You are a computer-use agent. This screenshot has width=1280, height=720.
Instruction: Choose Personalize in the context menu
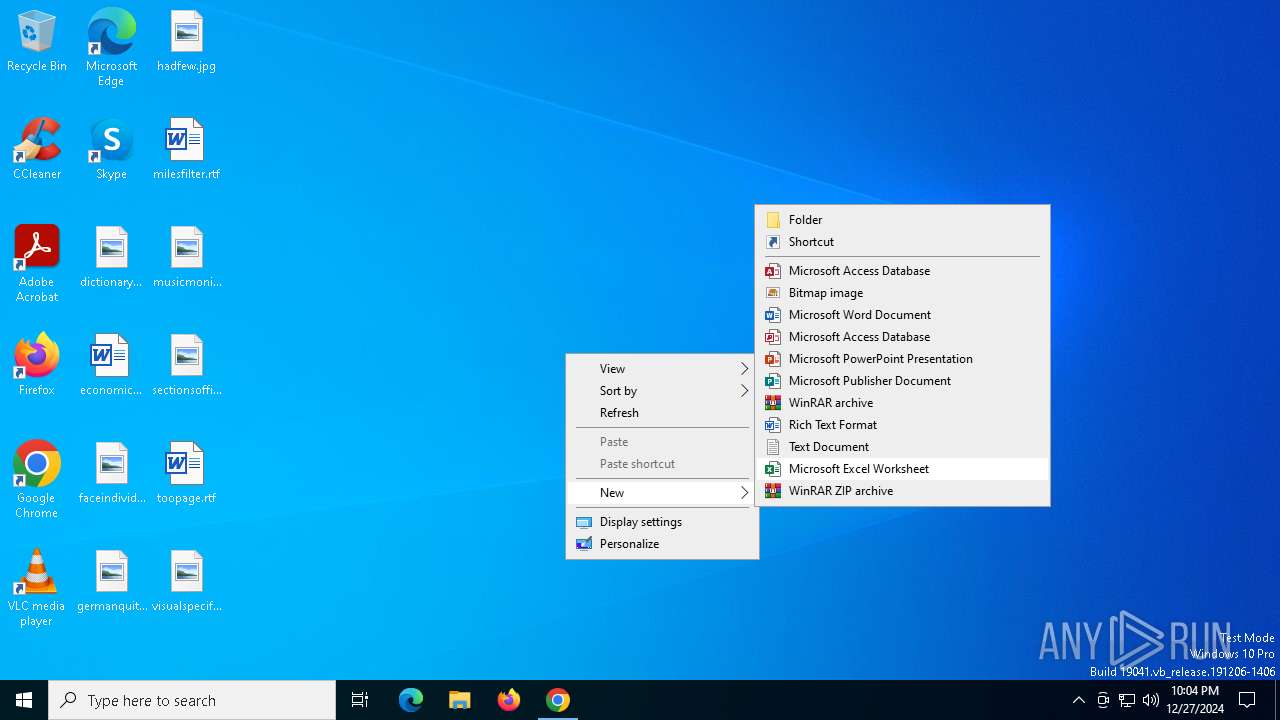pyautogui.click(x=663, y=544)
